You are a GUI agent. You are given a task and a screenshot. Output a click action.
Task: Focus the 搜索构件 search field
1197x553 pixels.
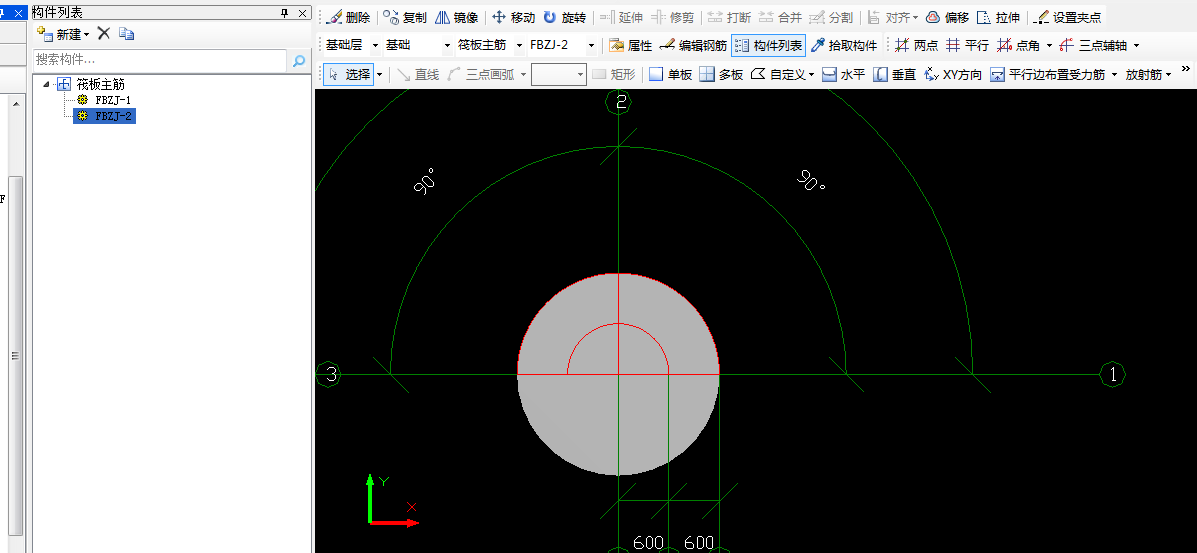(160, 60)
